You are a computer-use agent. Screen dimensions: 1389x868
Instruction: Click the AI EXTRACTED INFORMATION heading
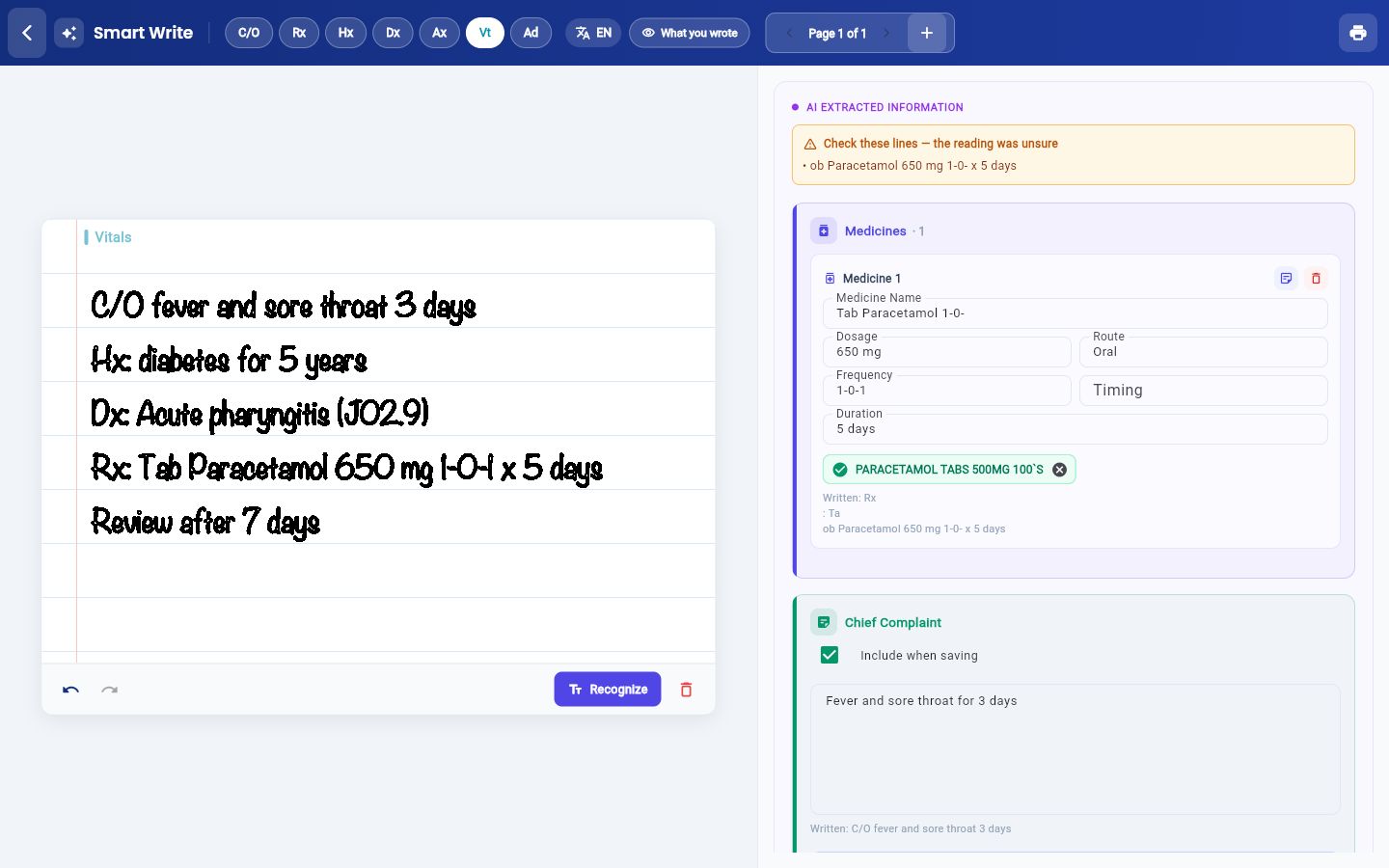tap(885, 107)
